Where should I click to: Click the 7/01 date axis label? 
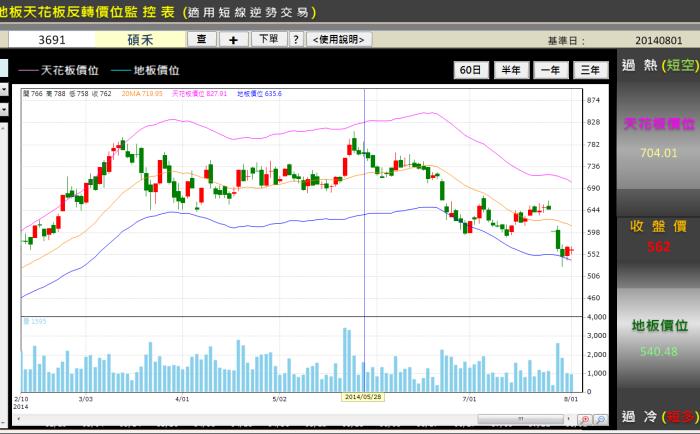[x=469, y=399]
